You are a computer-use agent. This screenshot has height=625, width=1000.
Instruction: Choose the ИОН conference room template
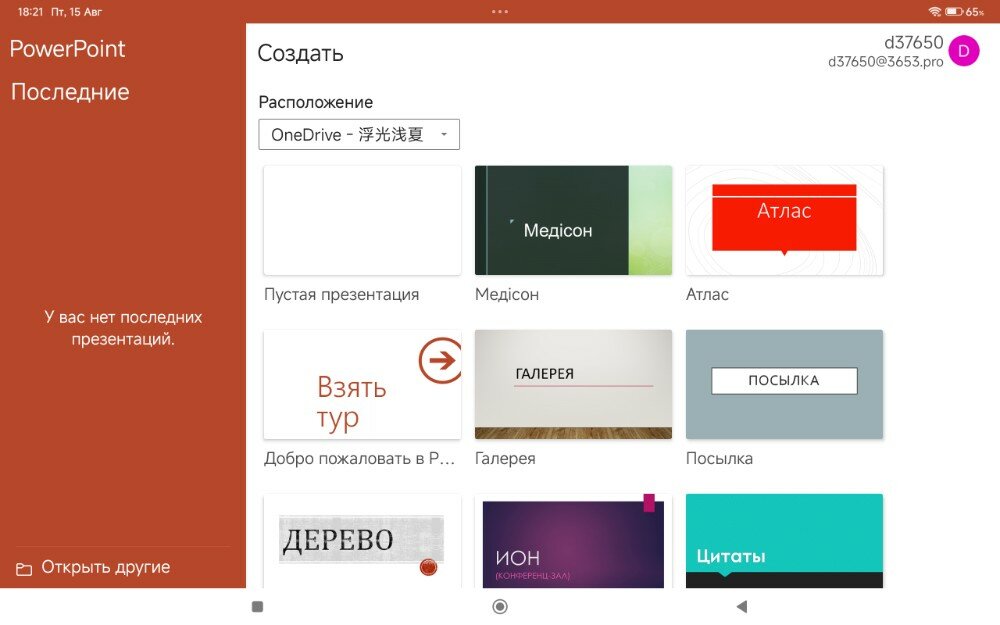[x=573, y=541]
